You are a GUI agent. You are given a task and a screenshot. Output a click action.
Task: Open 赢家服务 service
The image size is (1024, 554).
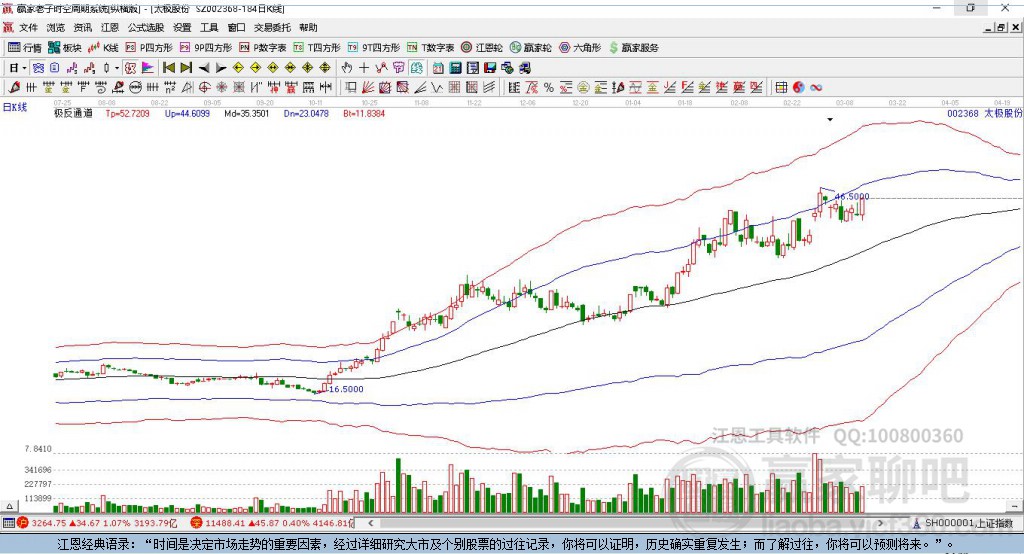[x=633, y=48]
